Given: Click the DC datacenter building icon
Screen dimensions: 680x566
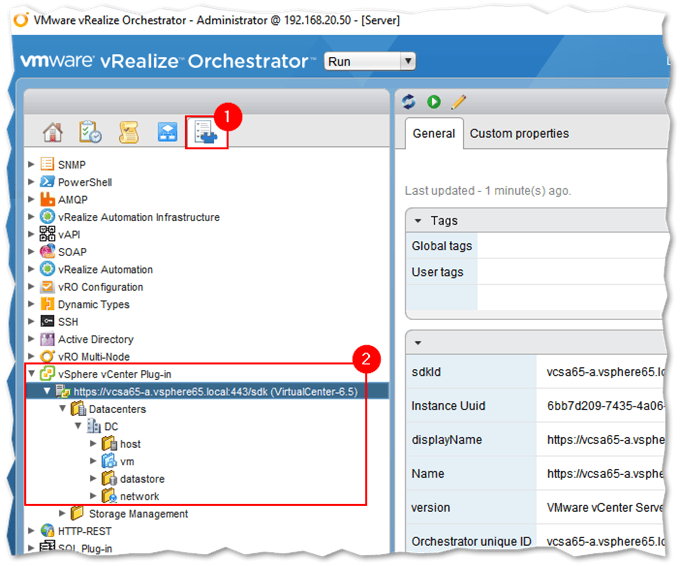Looking at the screenshot, I should pyautogui.click(x=94, y=426).
